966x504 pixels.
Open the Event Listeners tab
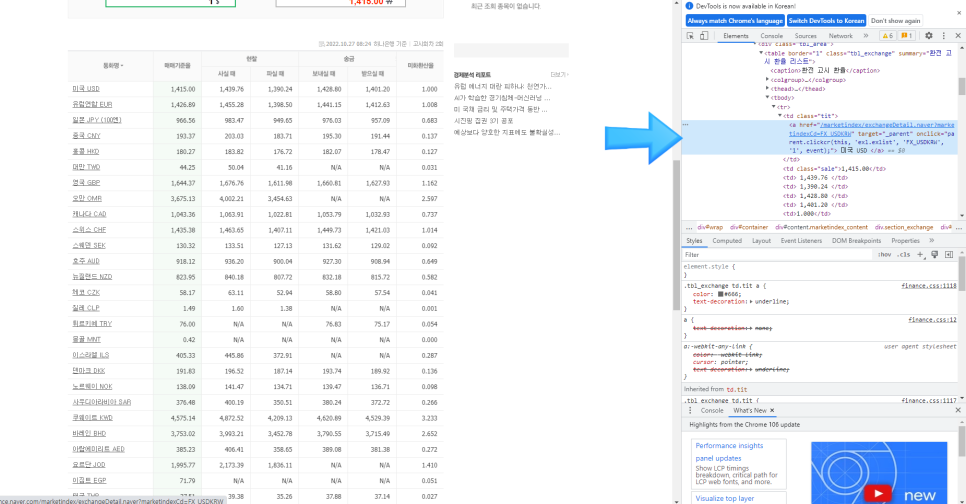coord(801,241)
